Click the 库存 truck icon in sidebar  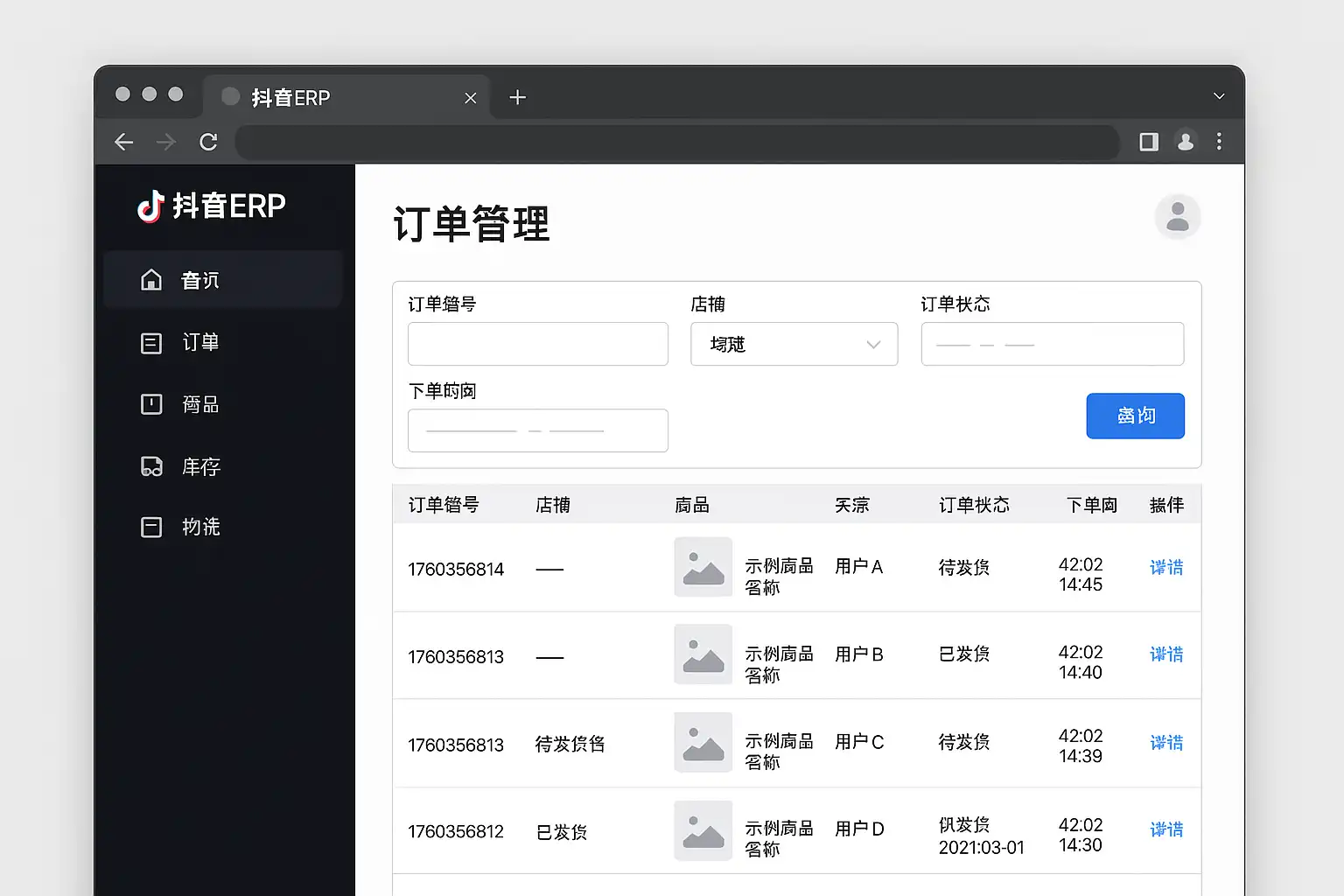[x=151, y=467]
